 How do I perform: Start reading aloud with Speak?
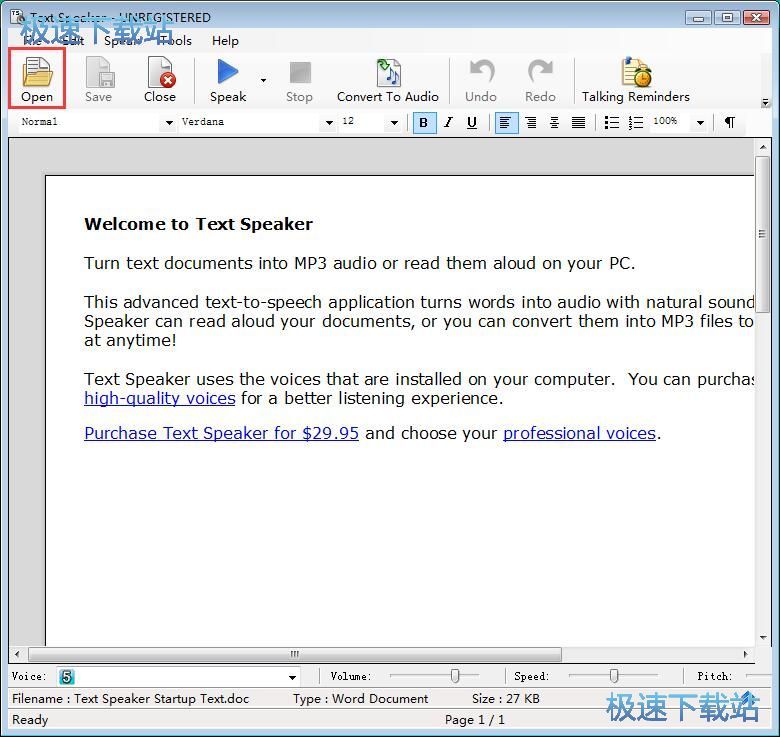coord(228,80)
